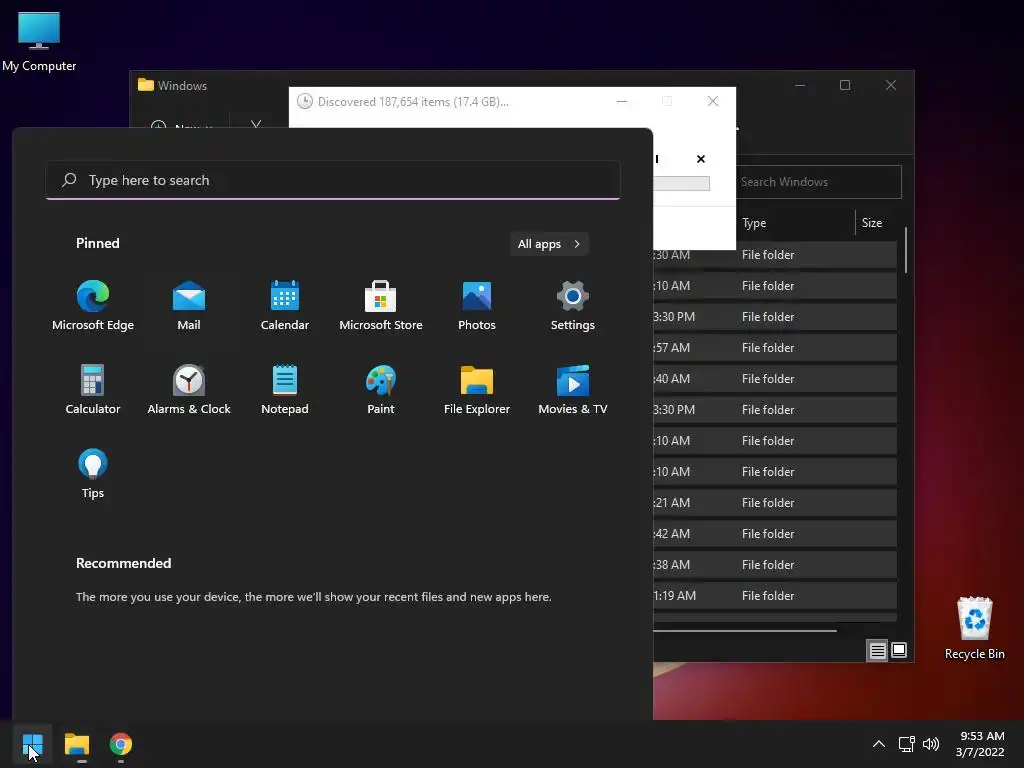Screen dimensions: 1024x768
Task: Click the Search Windows field in Explorer
Action: click(x=819, y=182)
